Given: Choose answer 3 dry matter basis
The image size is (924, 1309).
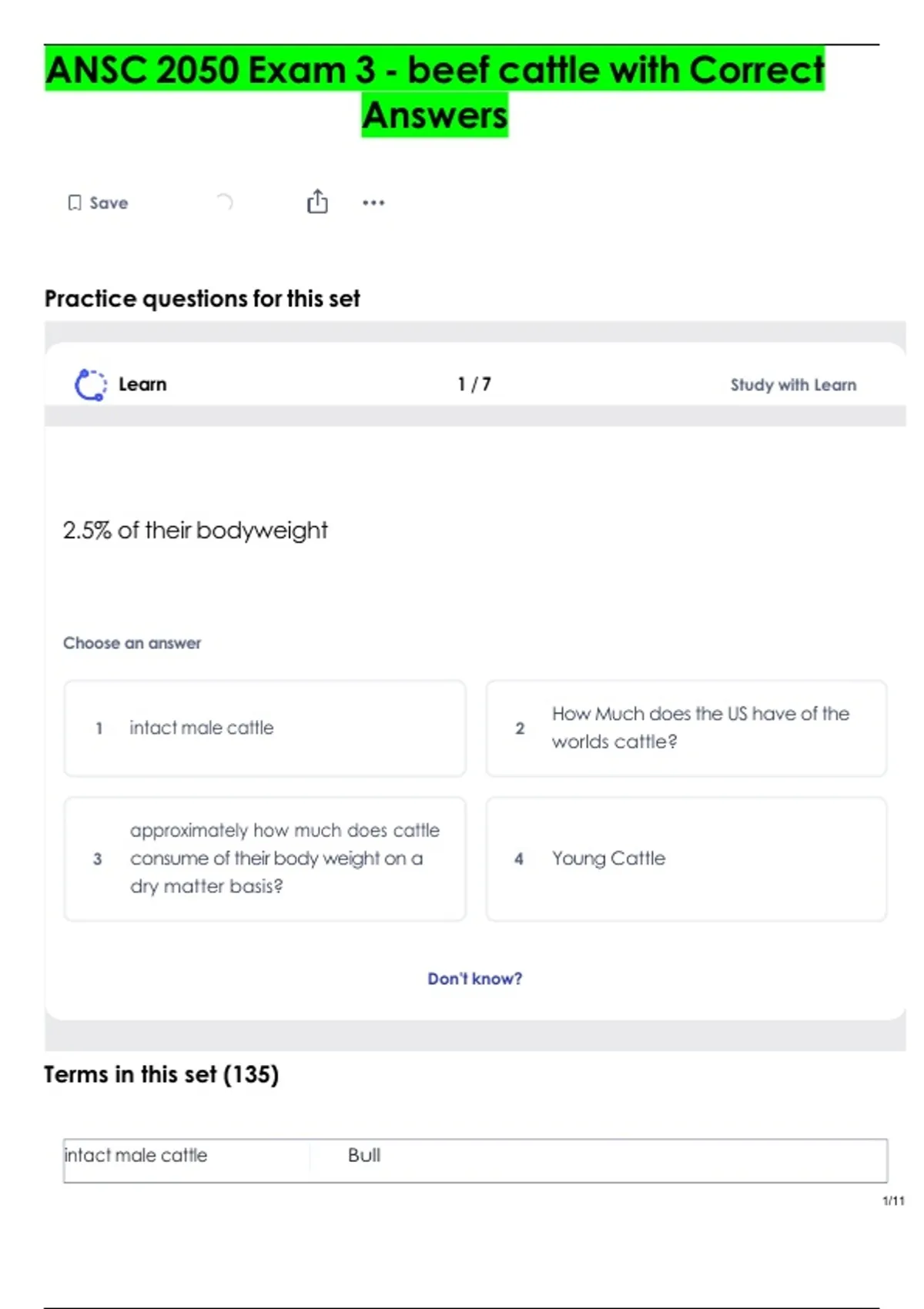Looking at the screenshot, I should click(265, 858).
